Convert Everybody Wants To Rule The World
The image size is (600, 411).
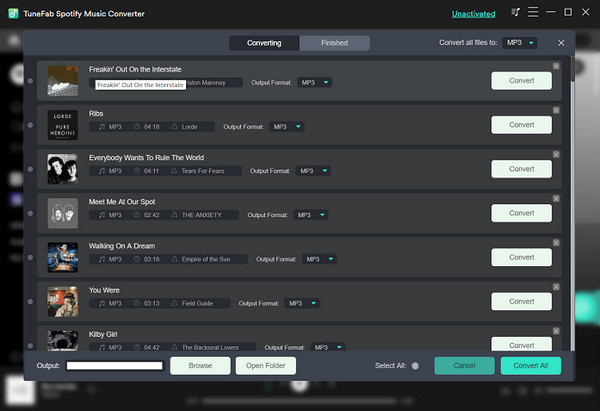[521, 169]
